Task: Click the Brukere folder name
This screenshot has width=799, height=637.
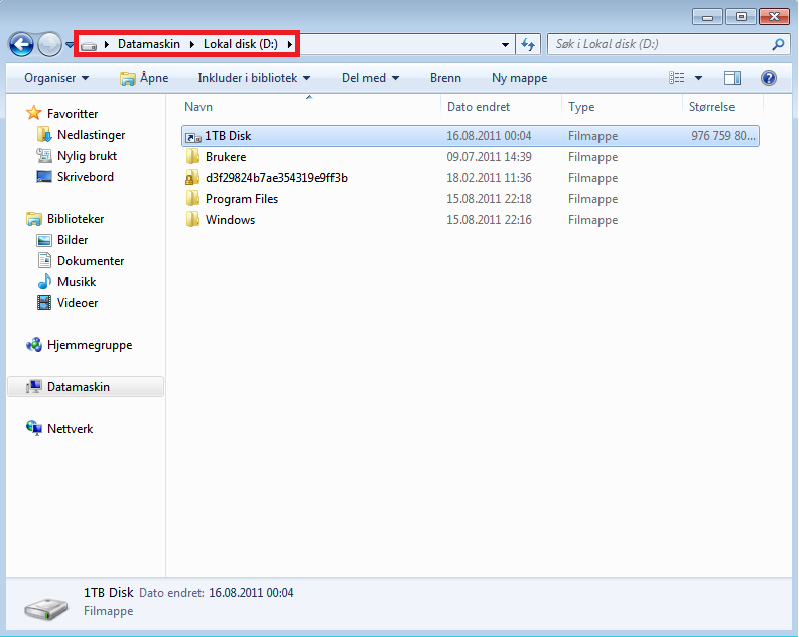Action: 226,157
